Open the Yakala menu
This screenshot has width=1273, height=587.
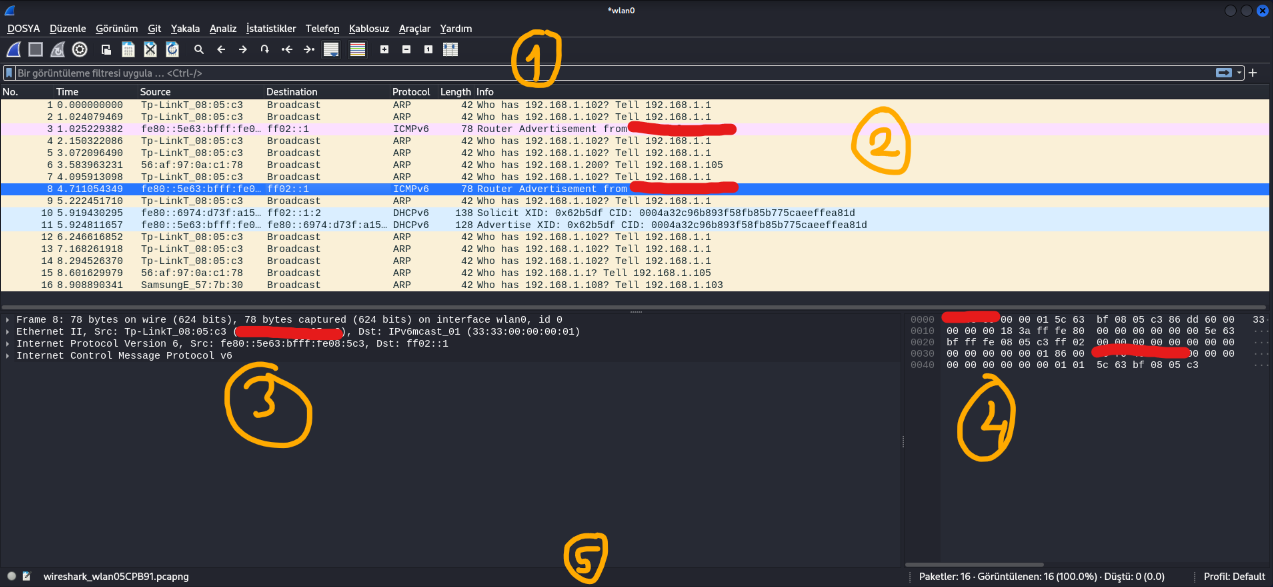point(185,28)
